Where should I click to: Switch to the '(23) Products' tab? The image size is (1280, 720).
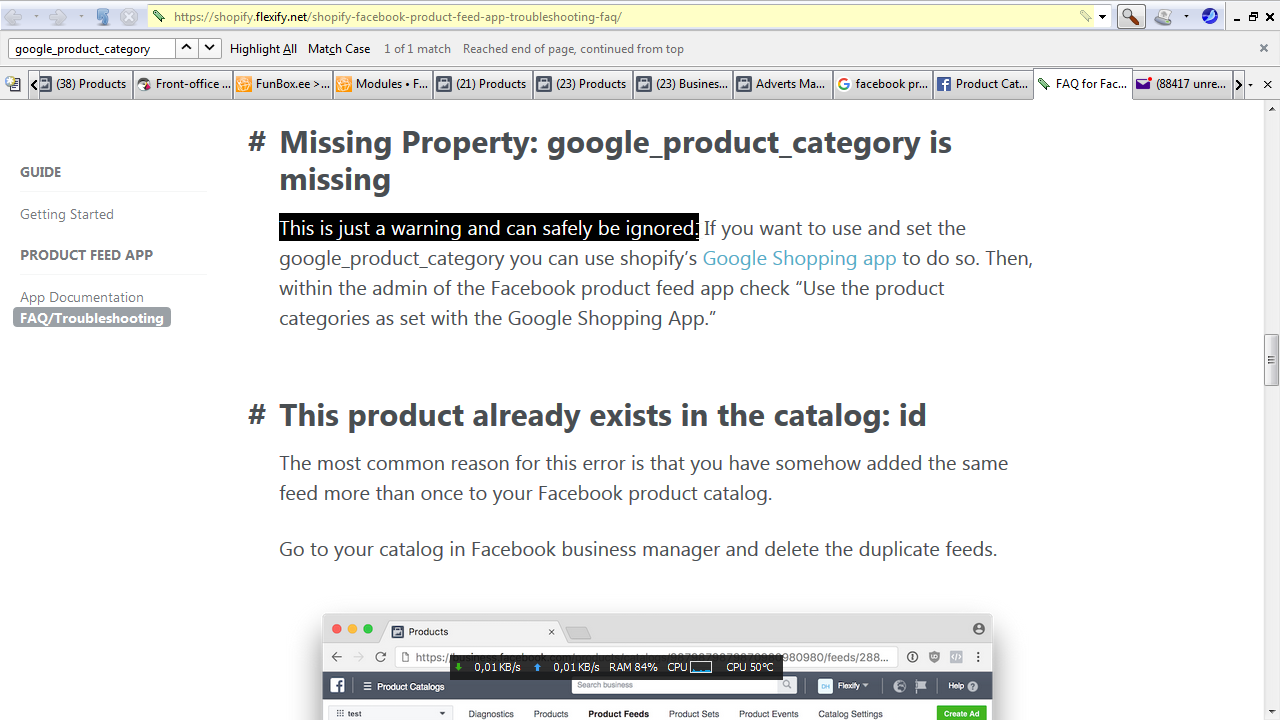tap(583, 84)
